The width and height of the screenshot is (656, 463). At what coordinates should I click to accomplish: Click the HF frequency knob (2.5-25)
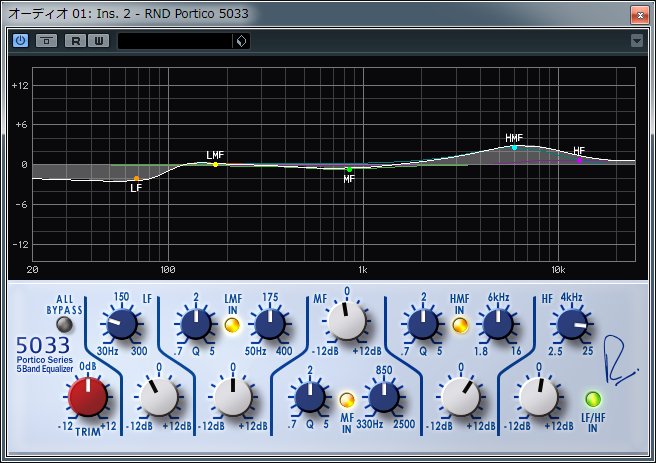click(x=572, y=324)
